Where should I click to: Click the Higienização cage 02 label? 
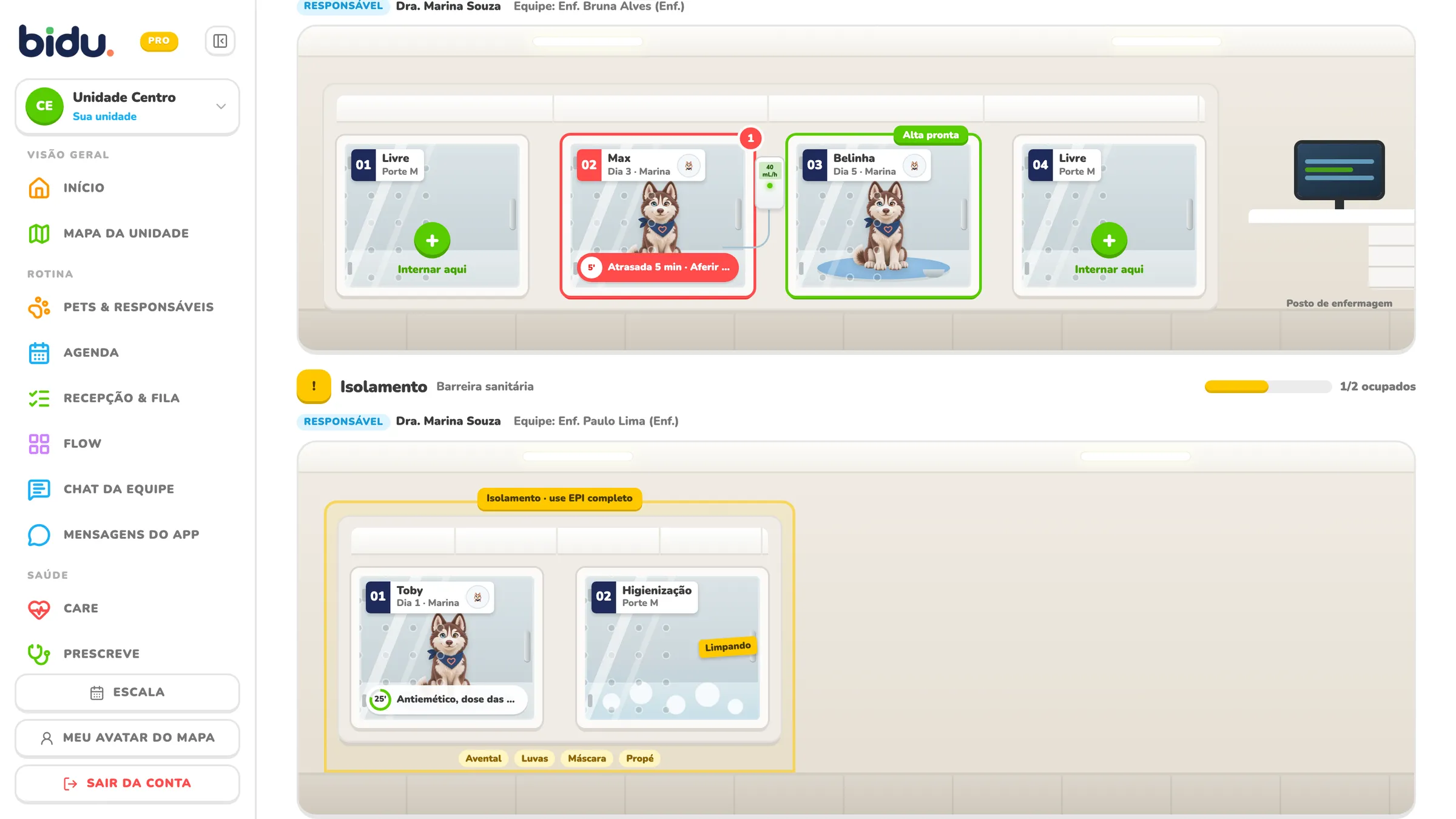[x=644, y=596]
